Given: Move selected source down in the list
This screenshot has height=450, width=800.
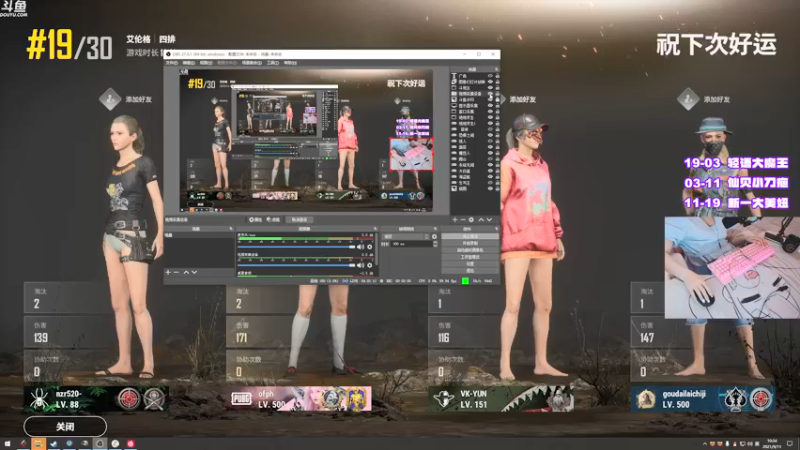Looking at the screenshot, I should 489,219.
